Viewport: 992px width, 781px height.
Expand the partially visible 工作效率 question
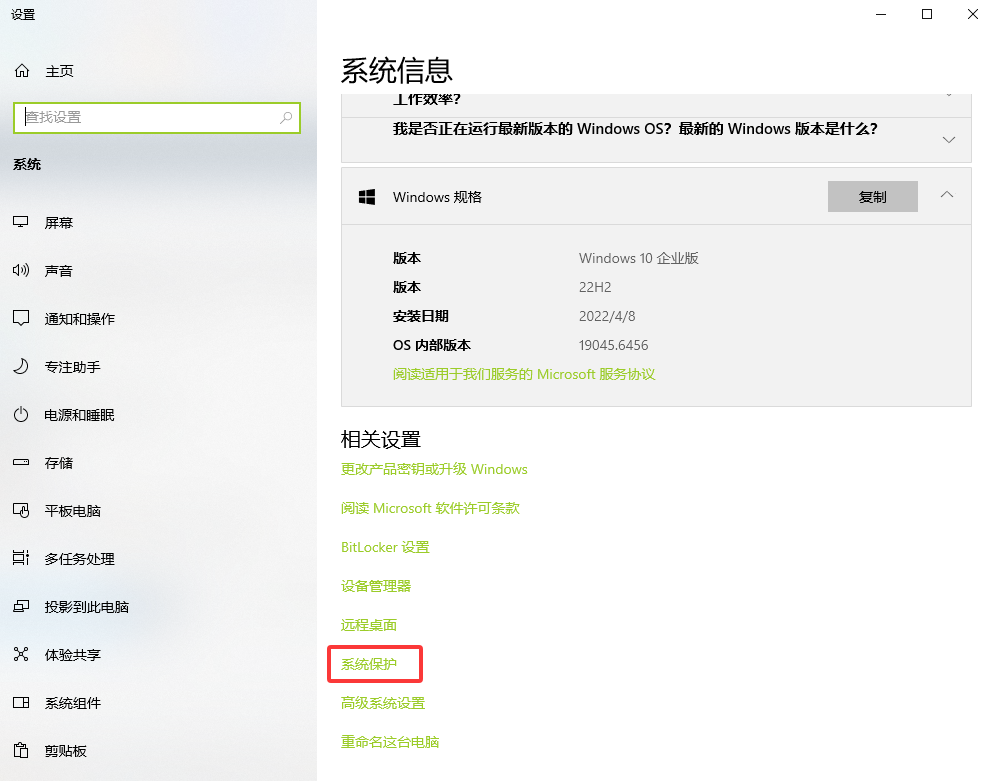[x=656, y=105]
